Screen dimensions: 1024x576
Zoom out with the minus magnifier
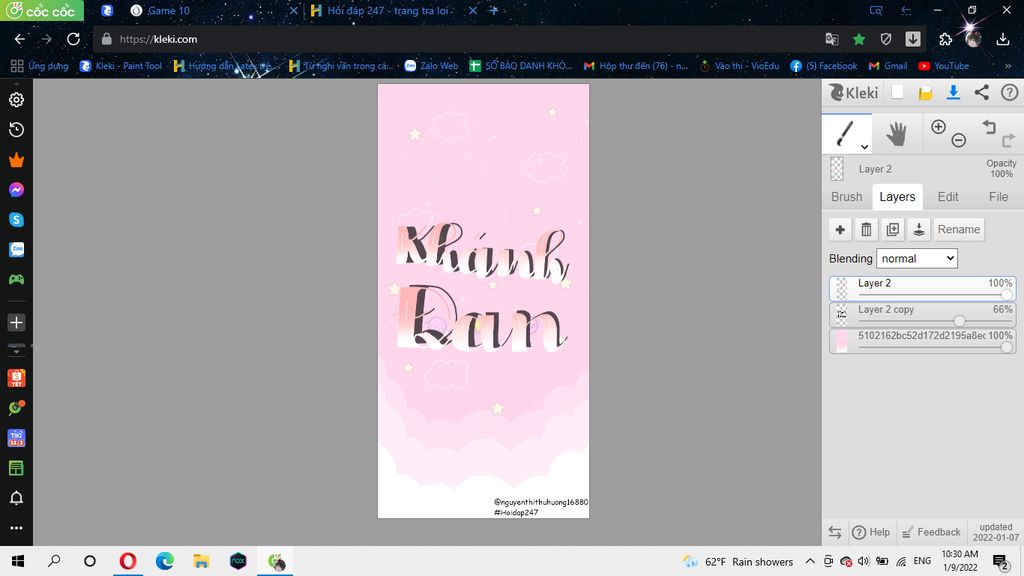pyautogui.click(x=958, y=140)
